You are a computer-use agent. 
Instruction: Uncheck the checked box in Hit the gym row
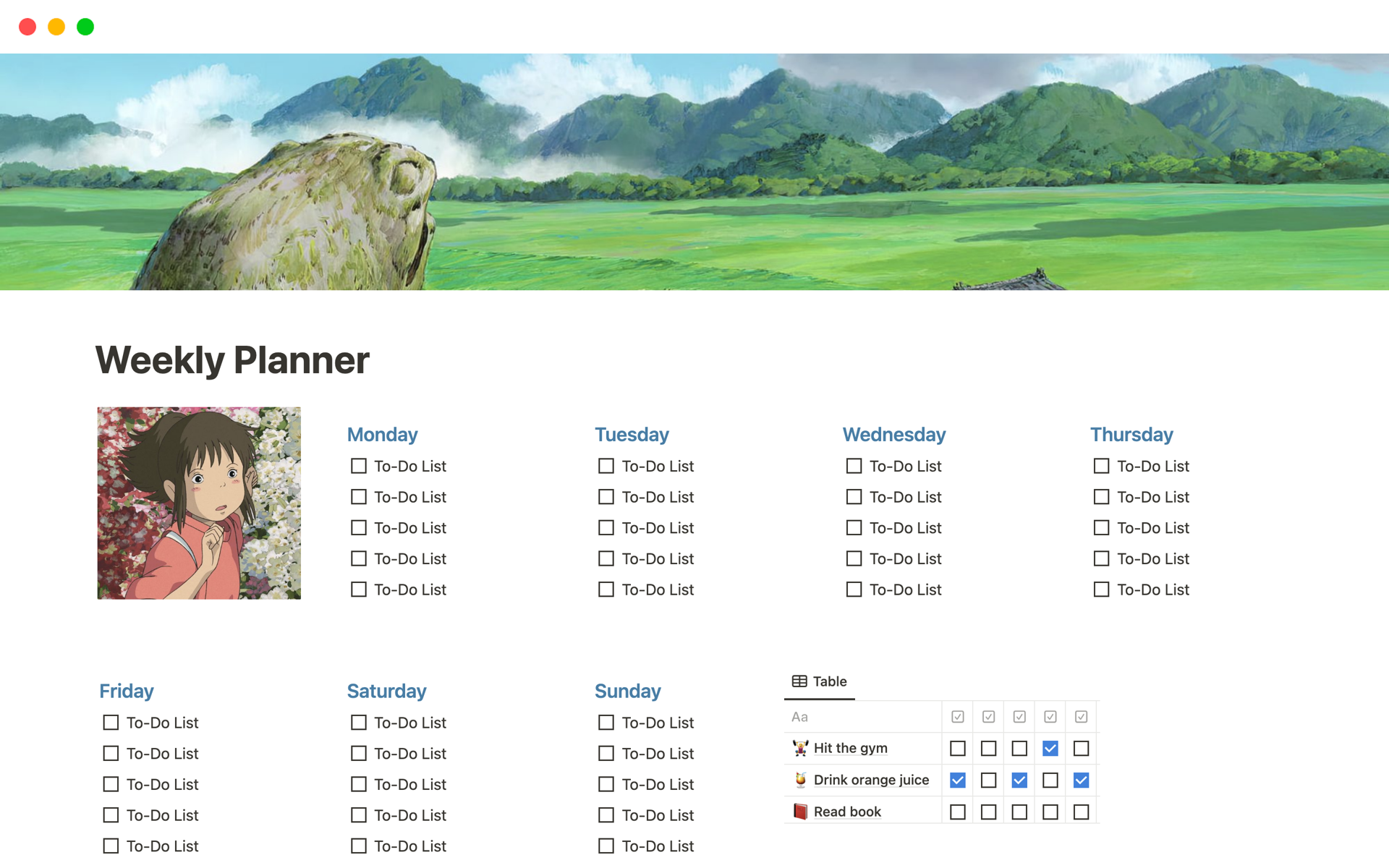(x=1050, y=749)
